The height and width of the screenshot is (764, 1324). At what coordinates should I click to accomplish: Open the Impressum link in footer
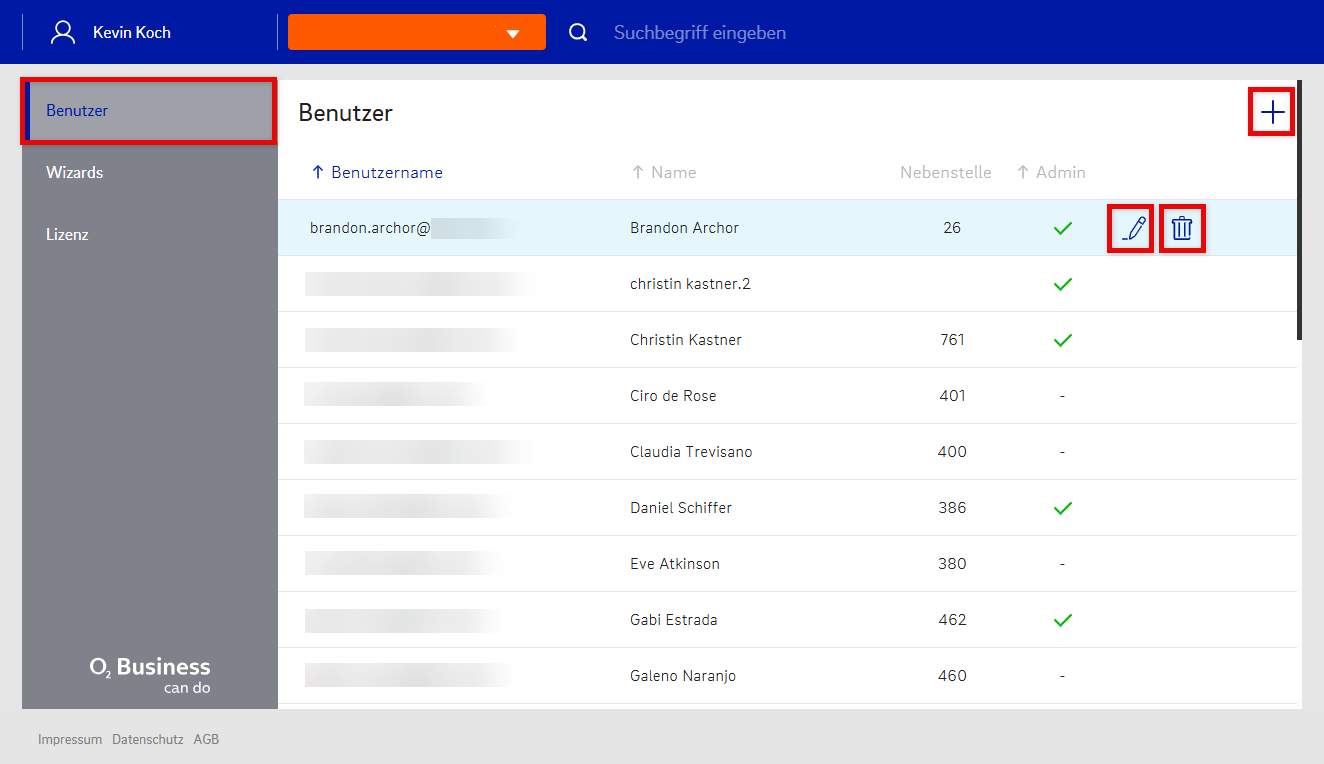click(70, 740)
